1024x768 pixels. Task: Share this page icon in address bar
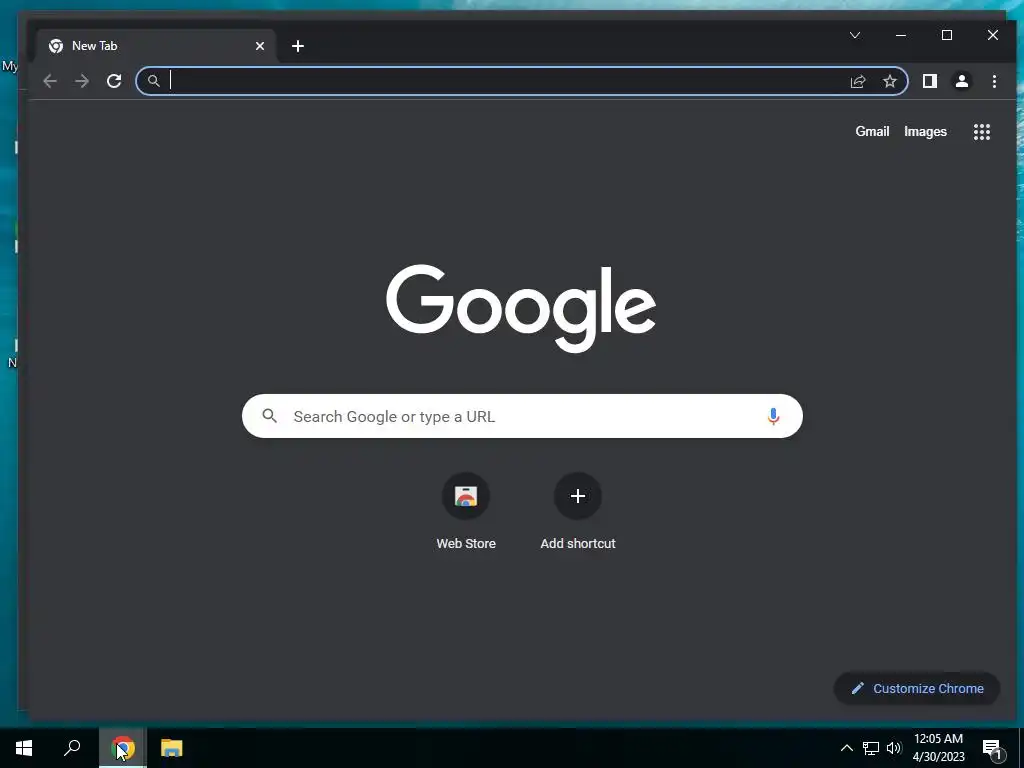tap(857, 81)
